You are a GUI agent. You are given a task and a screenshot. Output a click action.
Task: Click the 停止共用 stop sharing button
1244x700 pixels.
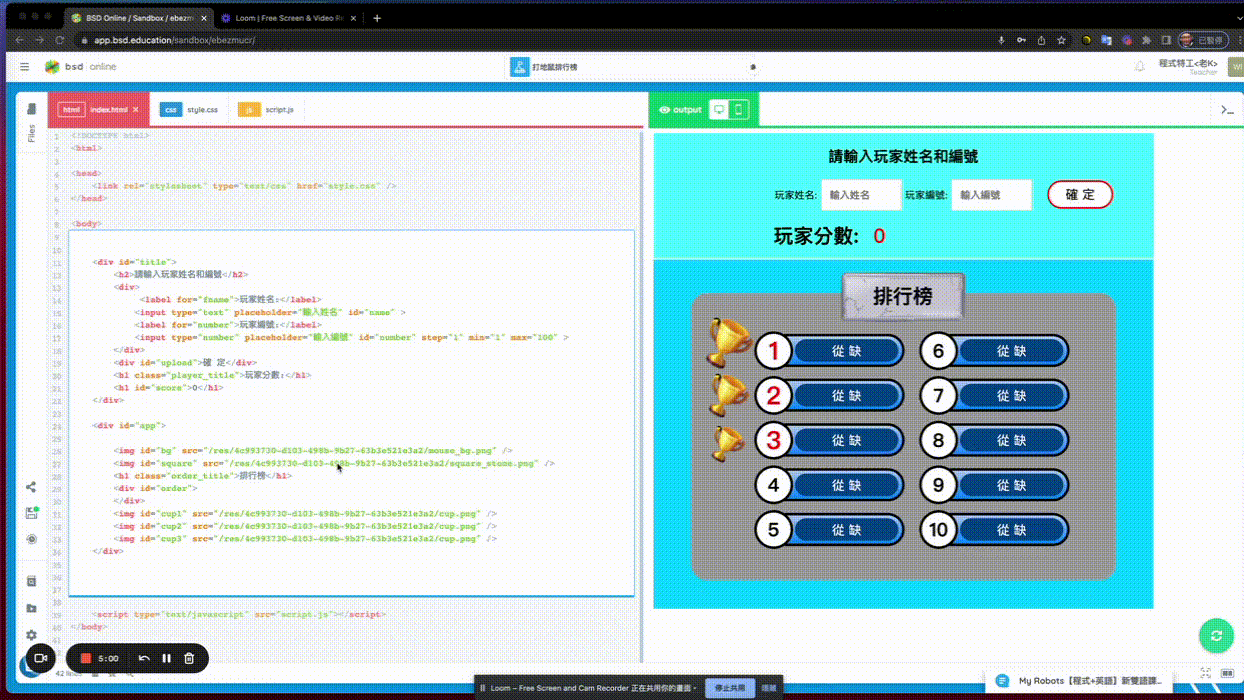point(730,688)
